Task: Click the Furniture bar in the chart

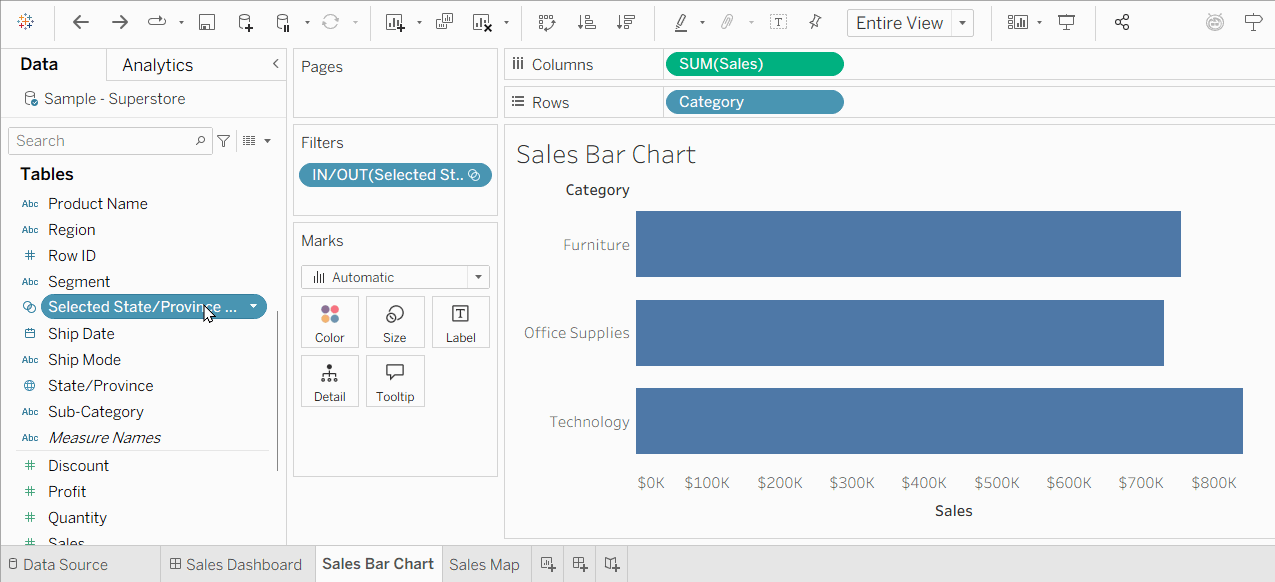Action: tap(908, 244)
